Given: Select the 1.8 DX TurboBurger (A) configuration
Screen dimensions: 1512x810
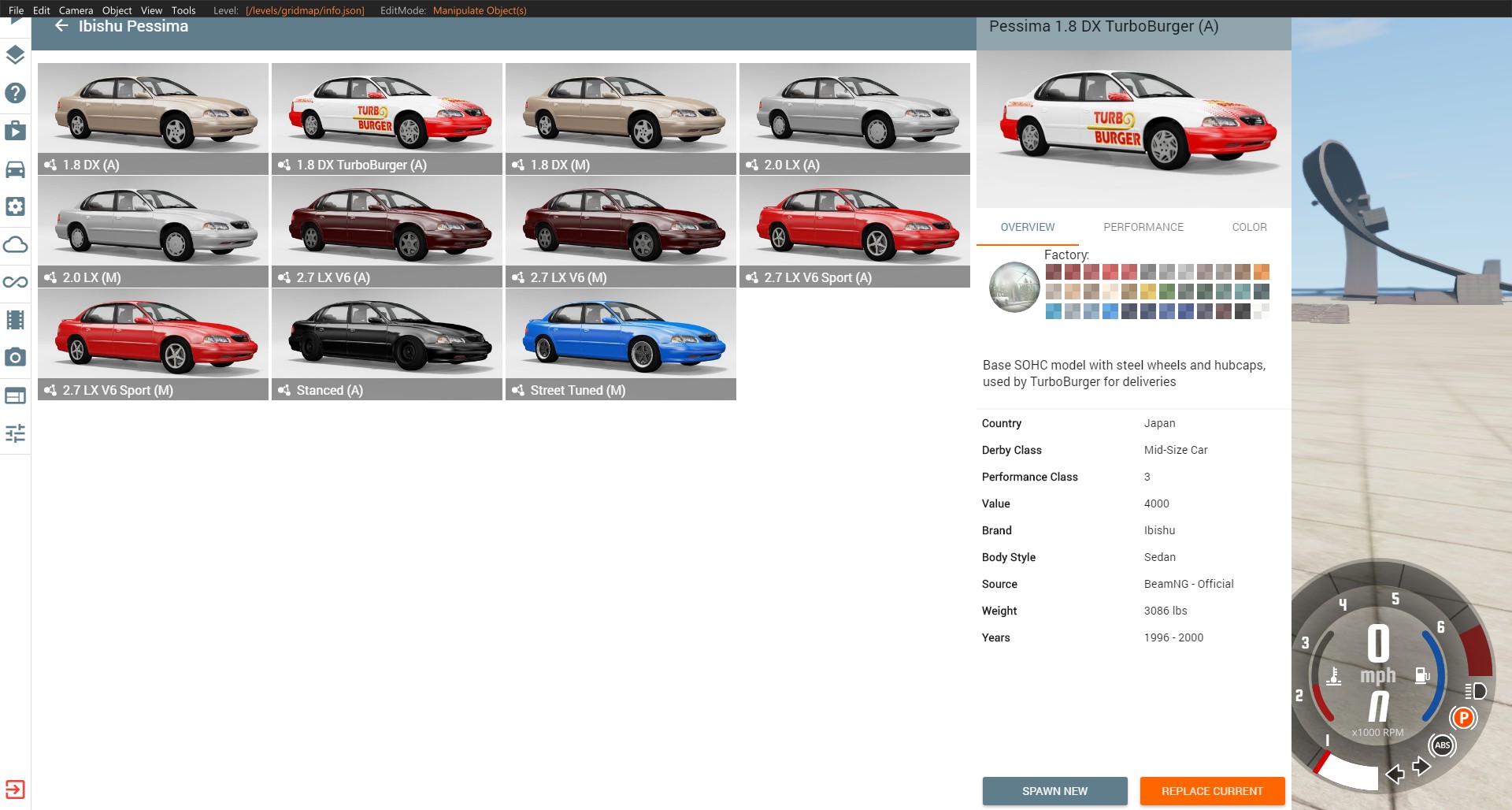Looking at the screenshot, I should pyautogui.click(x=387, y=119).
